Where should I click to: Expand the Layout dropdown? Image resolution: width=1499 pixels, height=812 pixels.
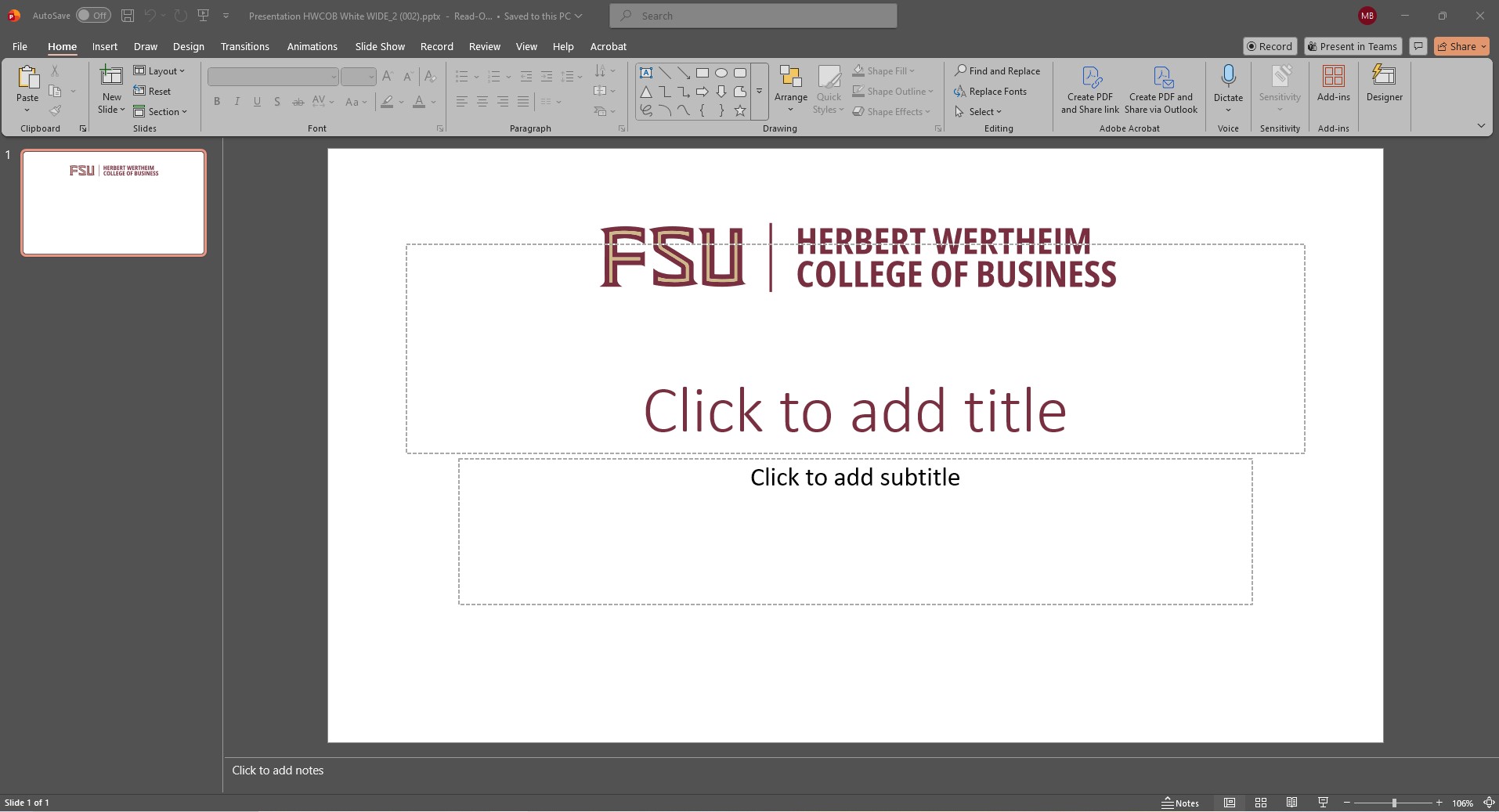(160, 71)
